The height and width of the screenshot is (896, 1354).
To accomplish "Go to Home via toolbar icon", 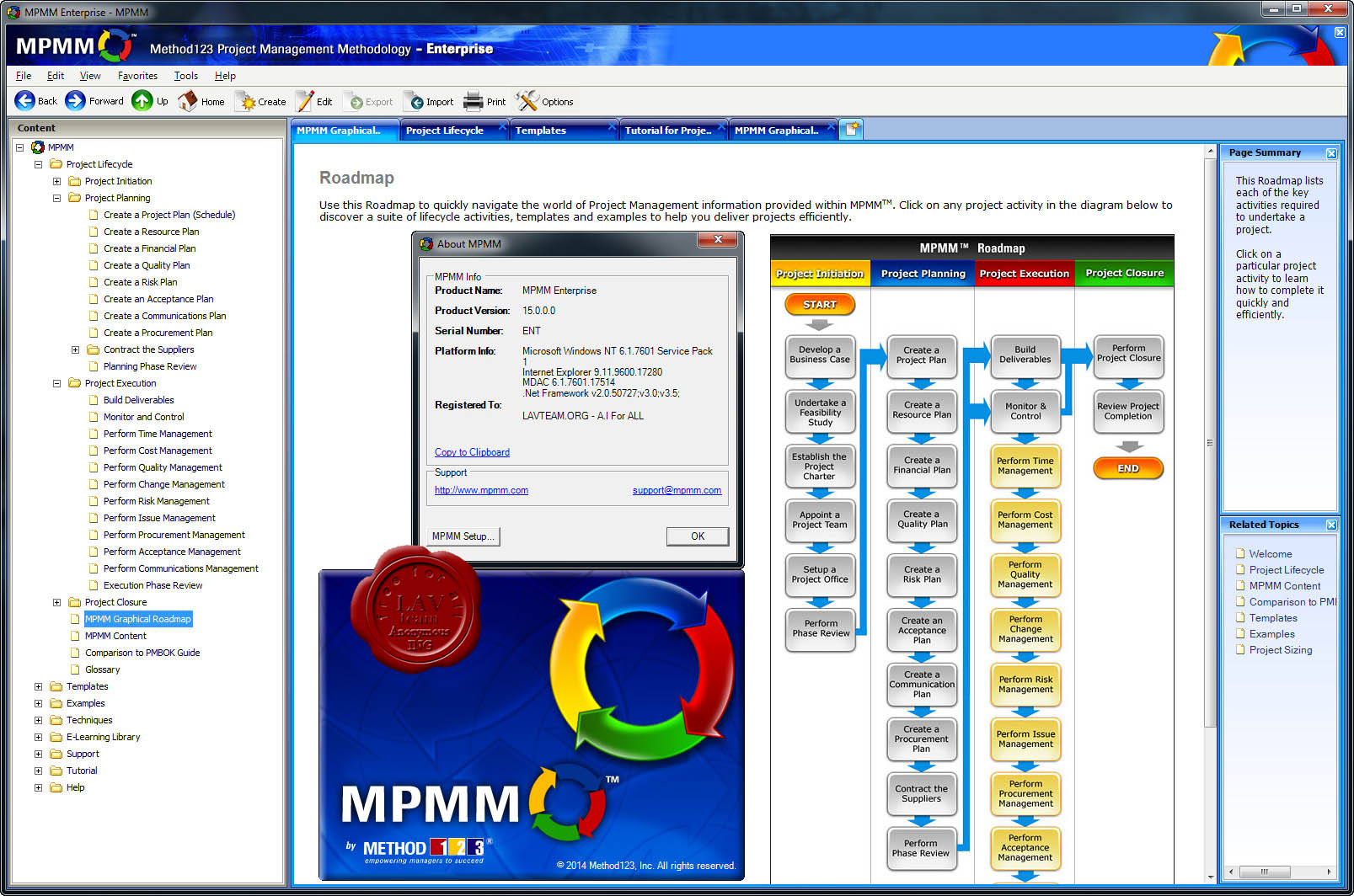I will [x=187, y=101].
